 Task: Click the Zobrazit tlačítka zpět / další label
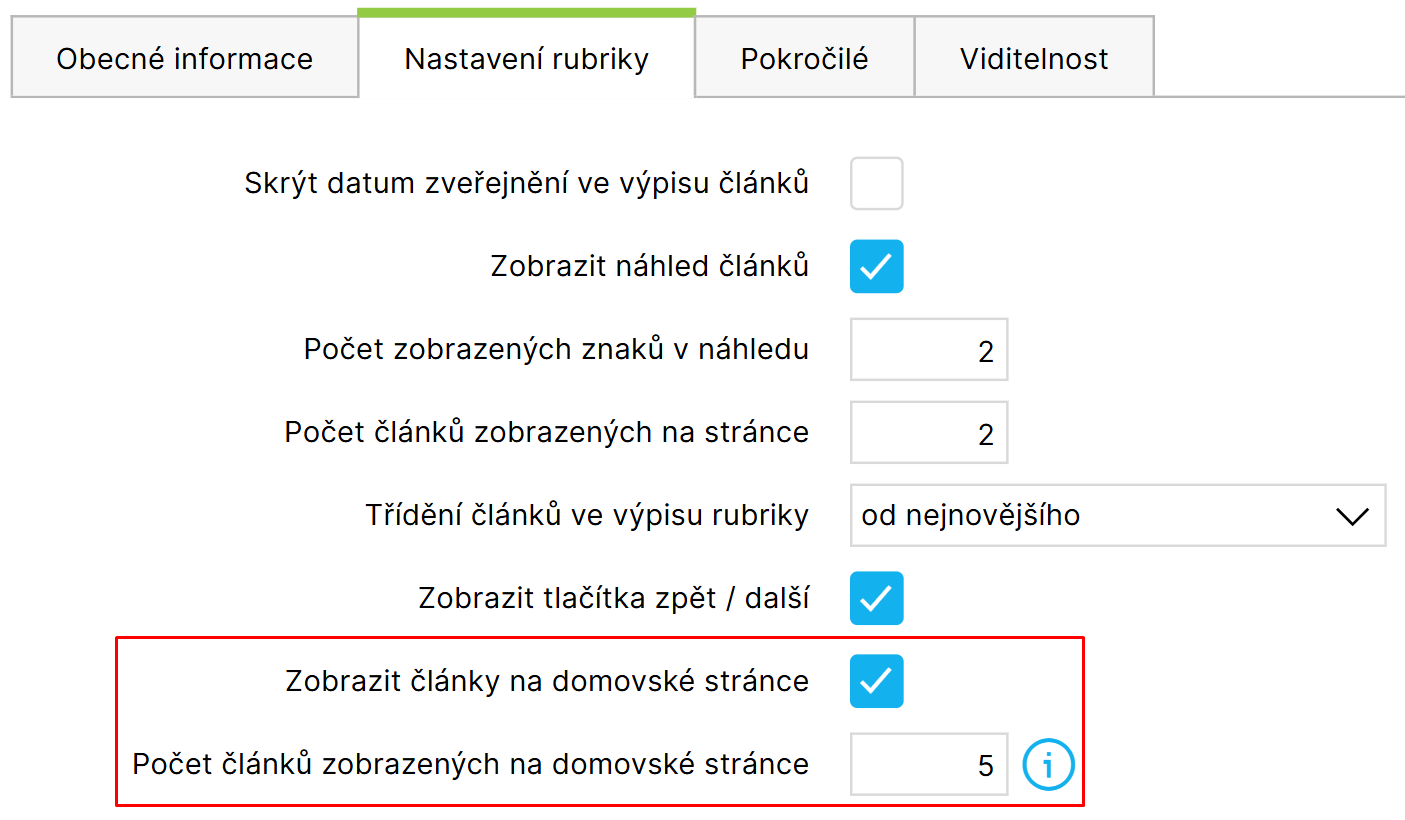point(613,598)
